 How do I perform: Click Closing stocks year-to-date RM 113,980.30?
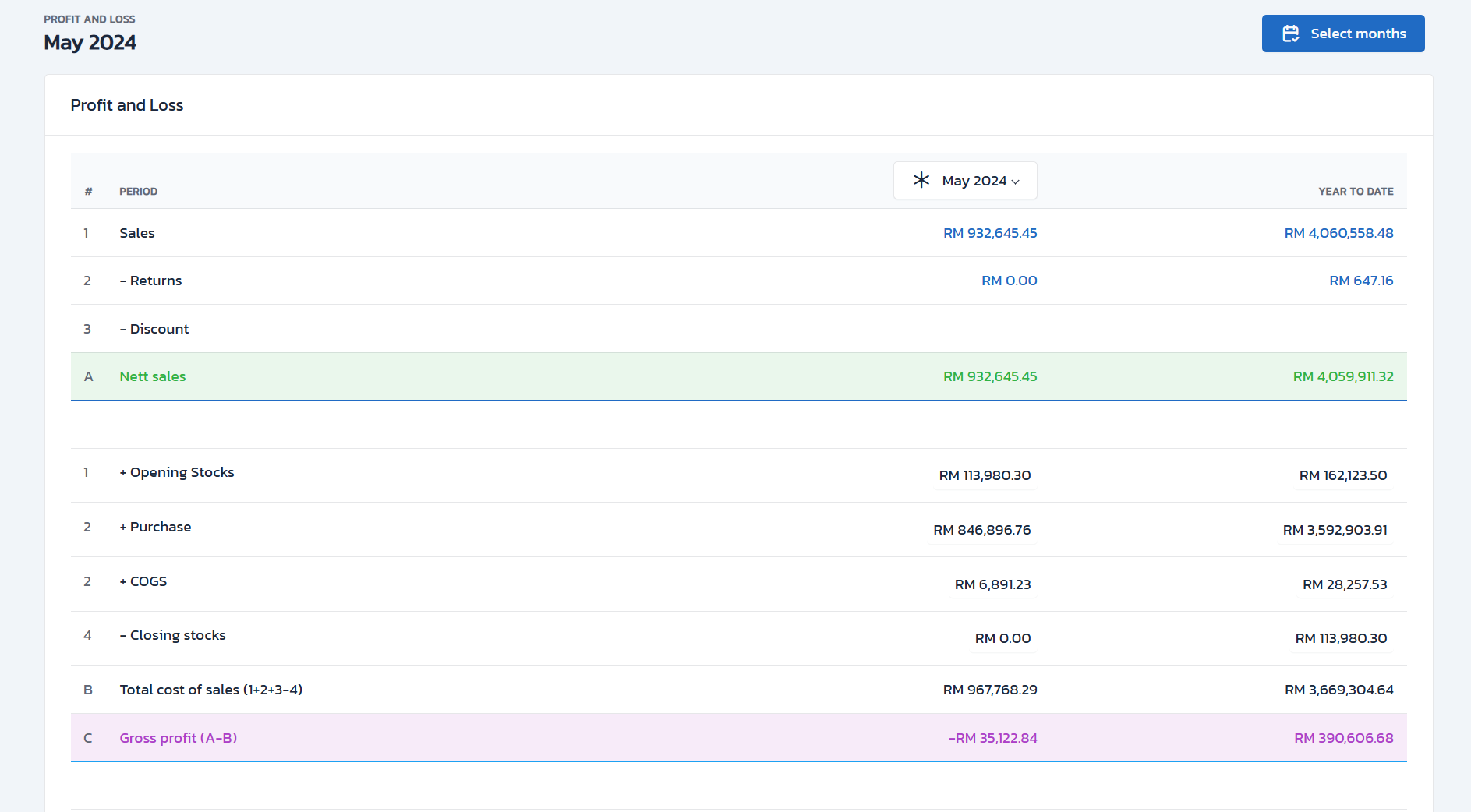1340,638
